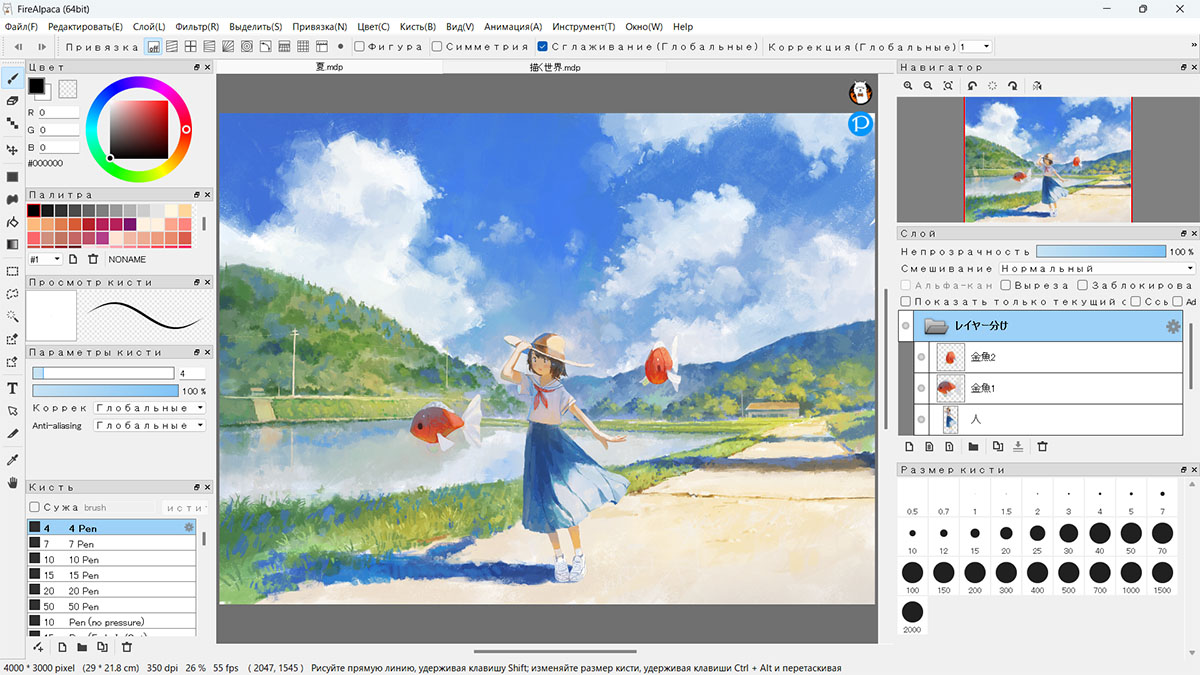Hide the 金魚1 layer
Image resolution: width=1200 pixels, height=675 pixels.
tap(921, 387)
